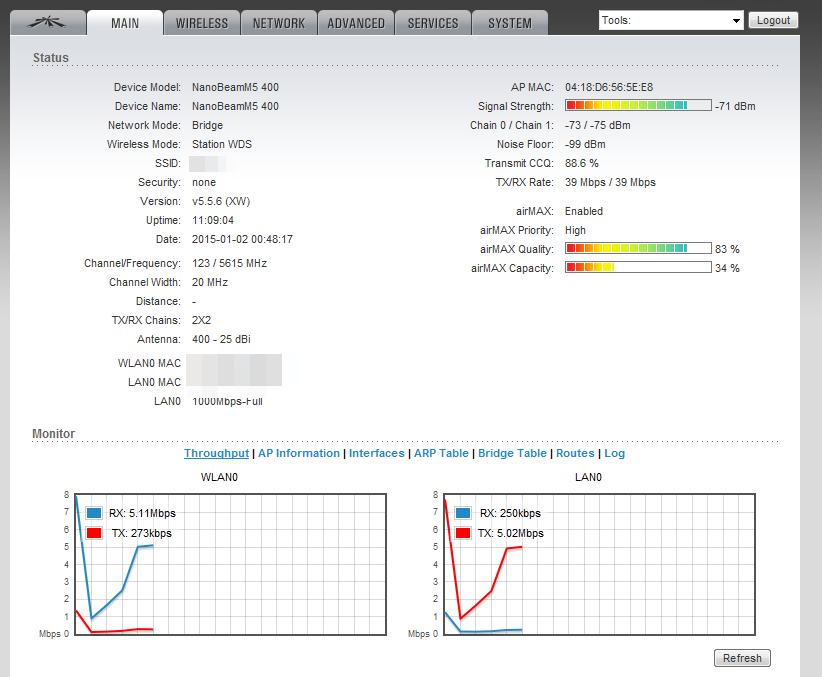Expand the Tools dropdown
Screen dimensions: 822x677
pos(671,20)
